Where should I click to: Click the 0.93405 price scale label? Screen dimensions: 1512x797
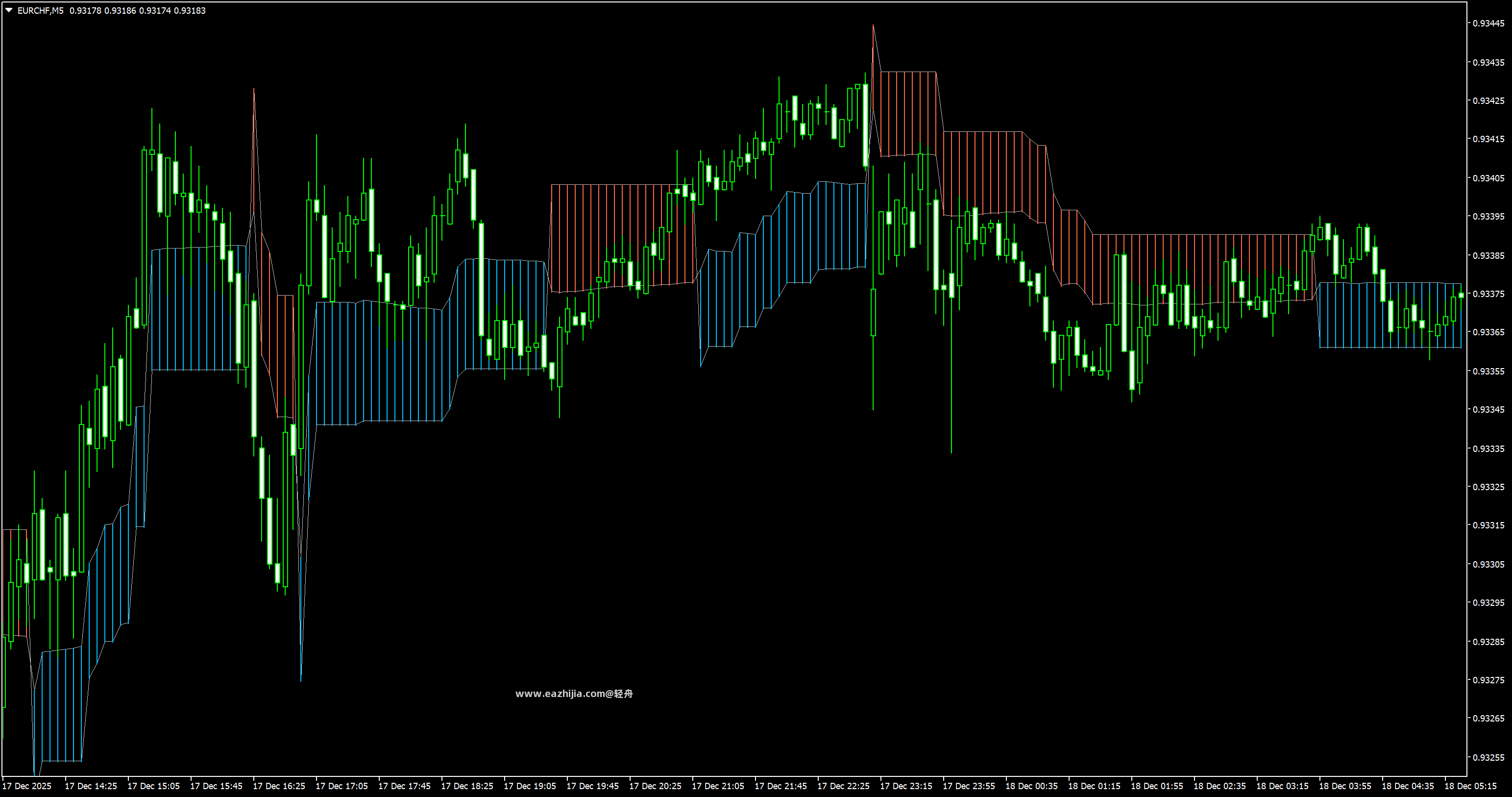(1488, 177)
